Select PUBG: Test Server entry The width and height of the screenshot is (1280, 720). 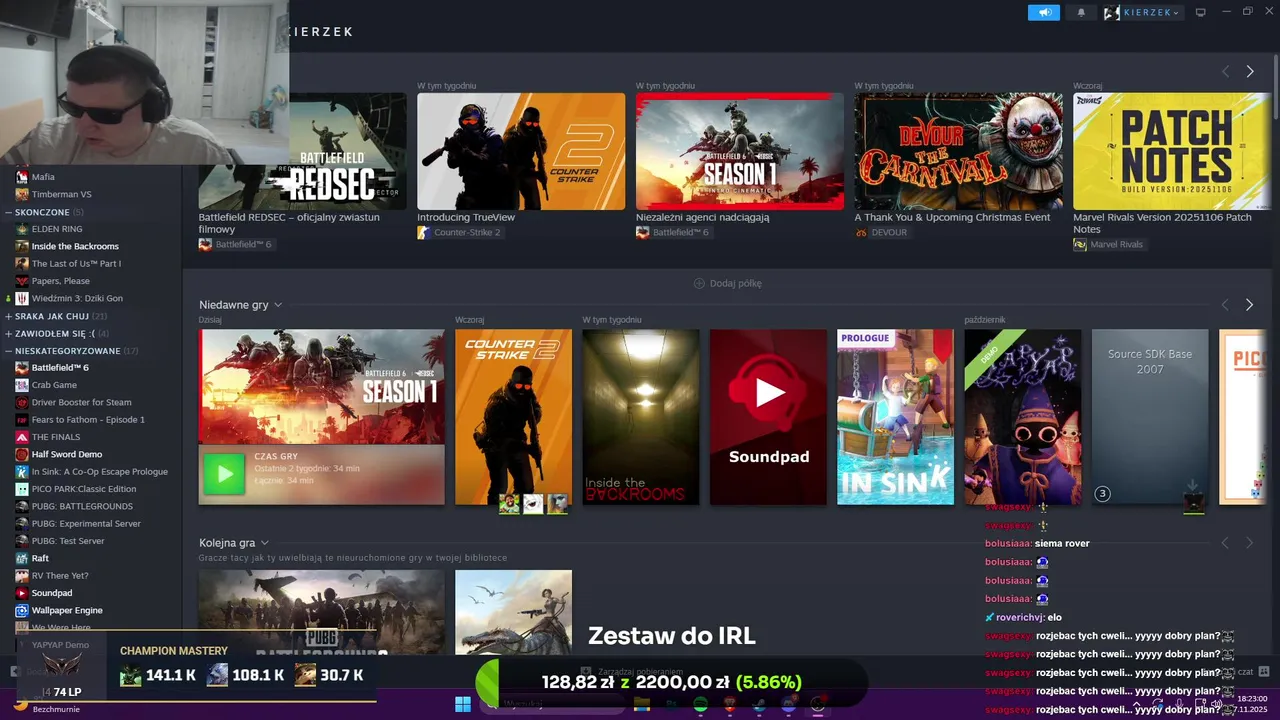click(68, 541)
